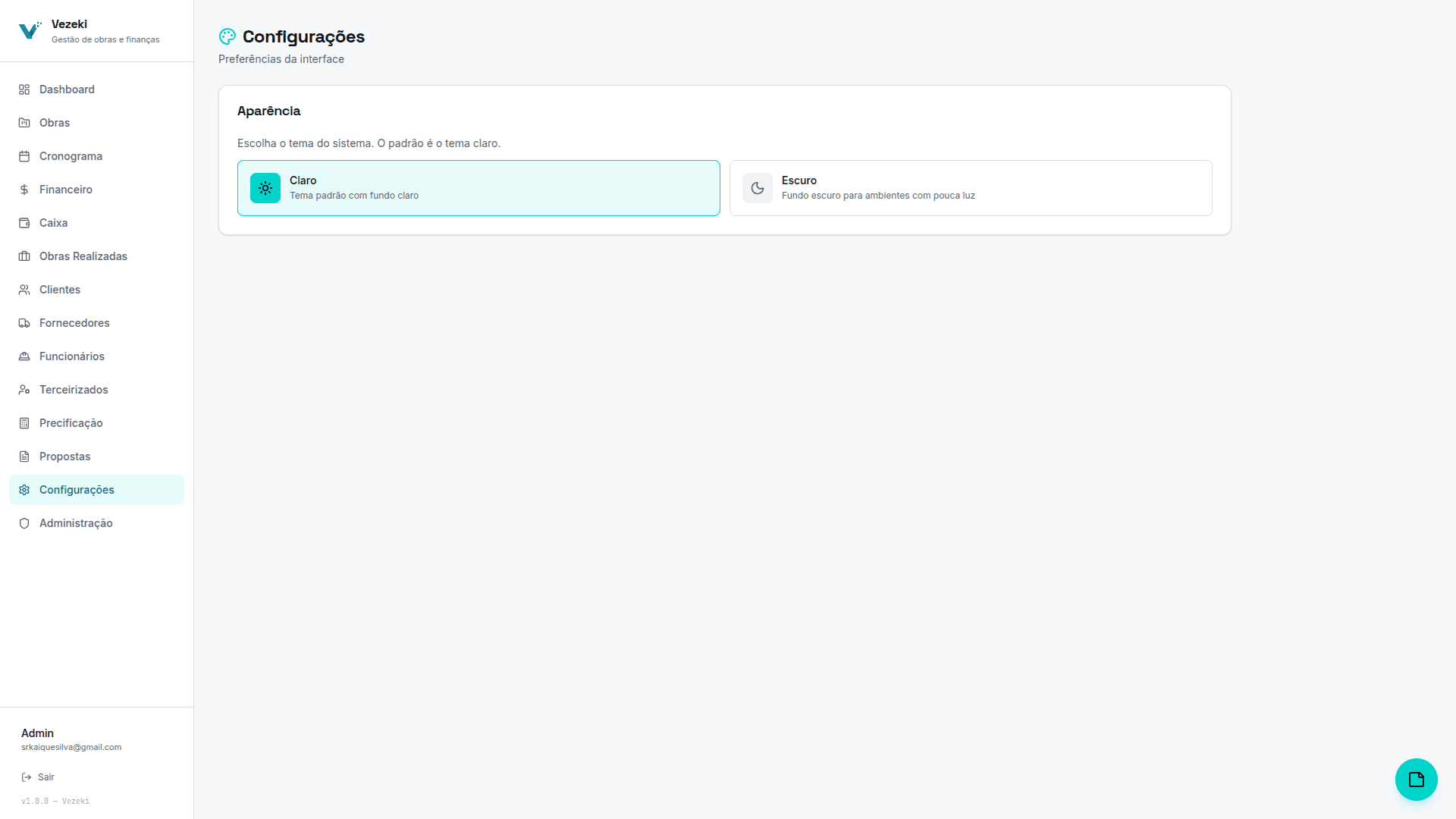The height and width of the screenshot is (819, 1456).
Task: Click the Propostas document icon
Action: pyautogui.click(x=24, y=457)
